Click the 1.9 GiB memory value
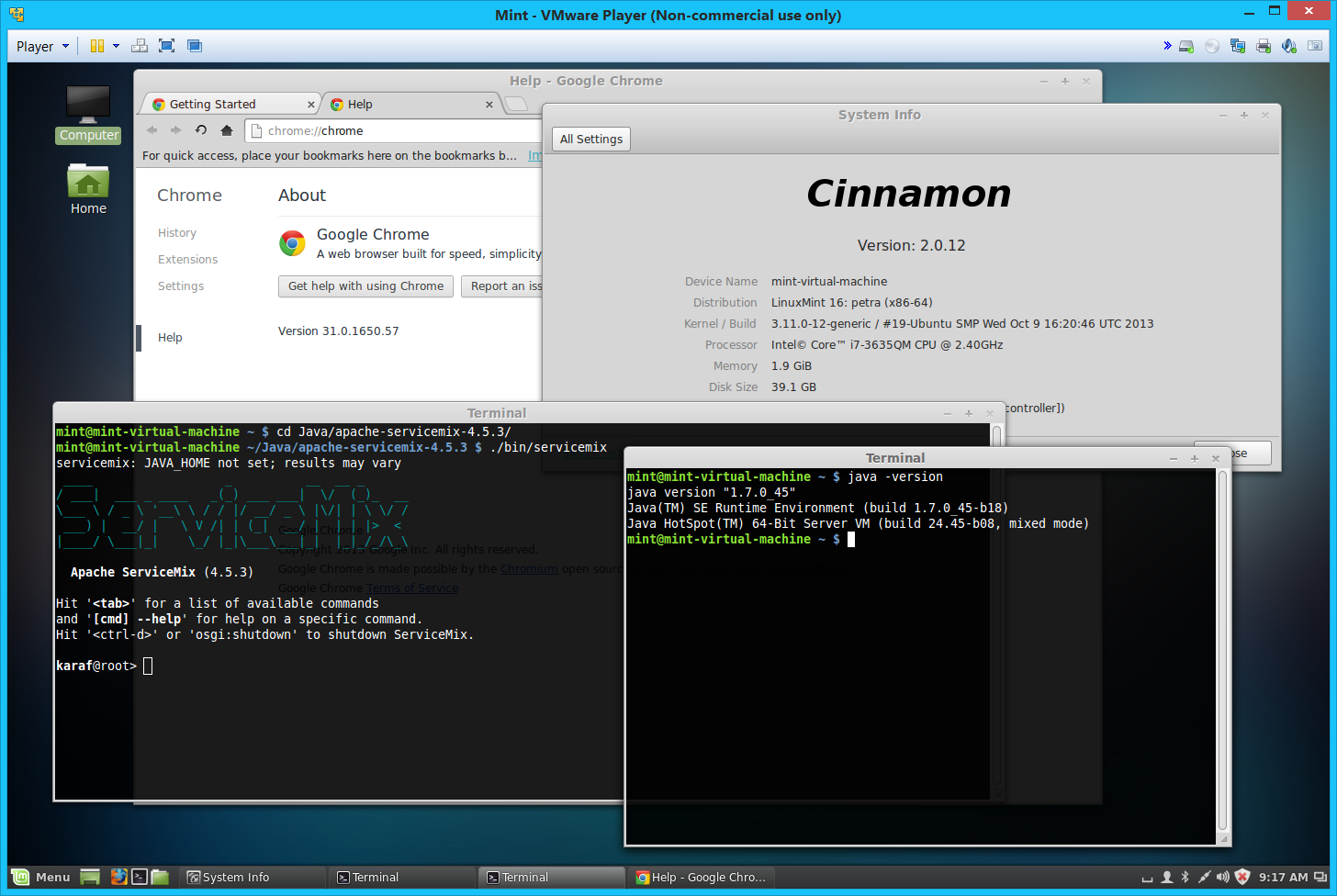 (x=792, y=366)
